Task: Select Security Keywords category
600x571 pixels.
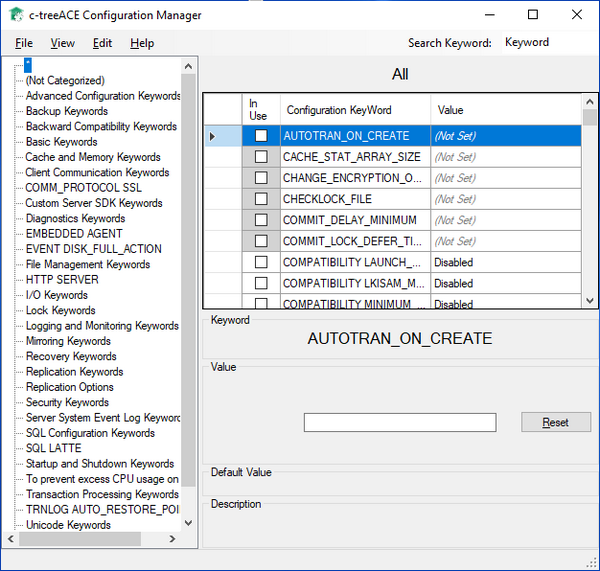Action: (x=67, y=402)
